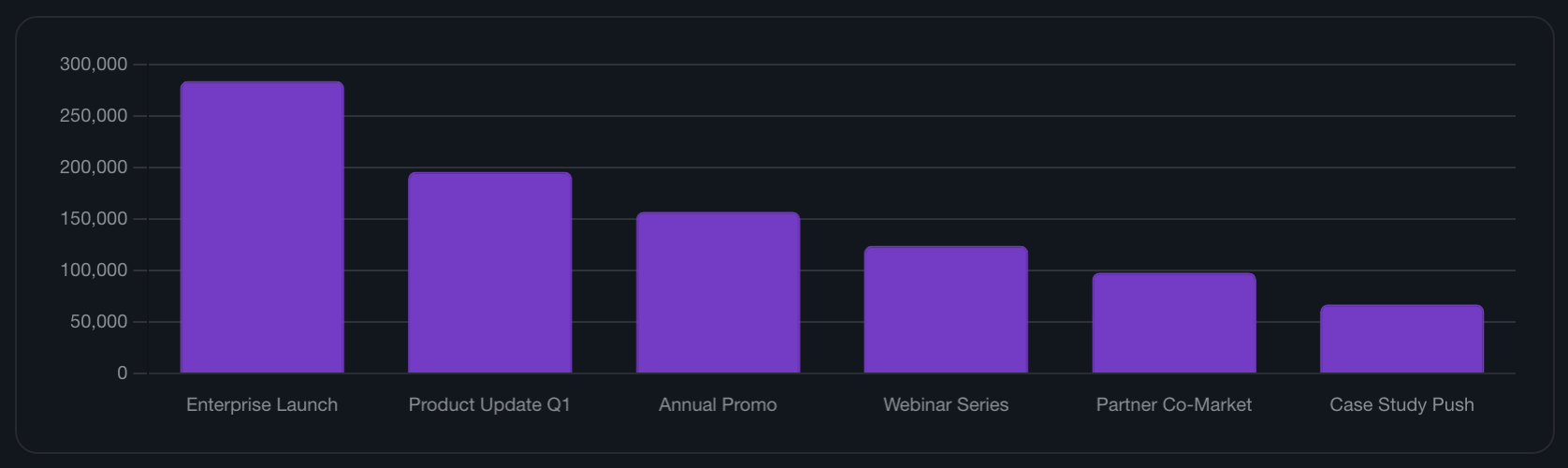Select the Annual Promo axis label
1568x468 pixels.
pos(718,404)
